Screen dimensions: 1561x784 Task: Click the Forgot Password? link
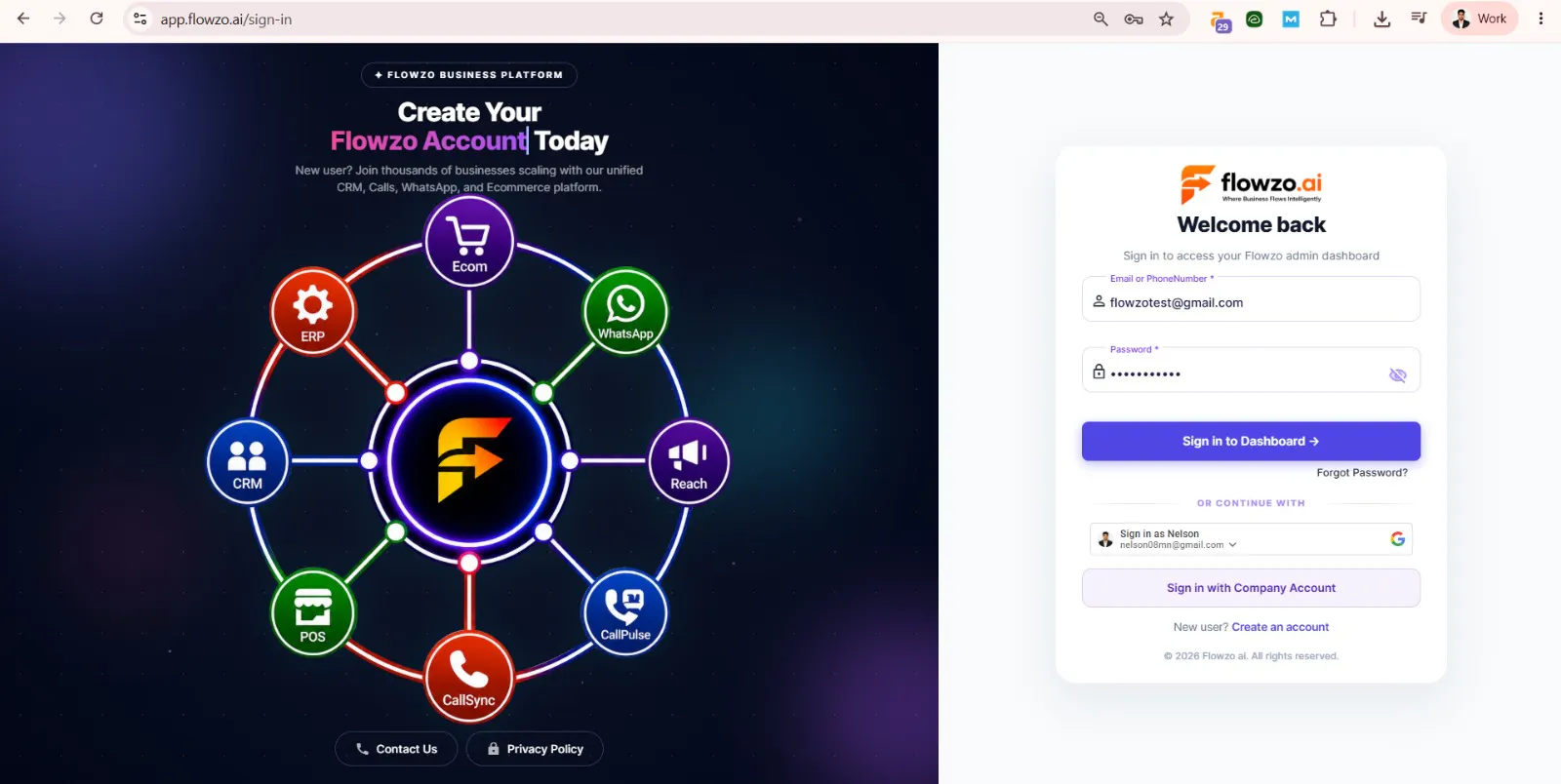click(1362, 473)
